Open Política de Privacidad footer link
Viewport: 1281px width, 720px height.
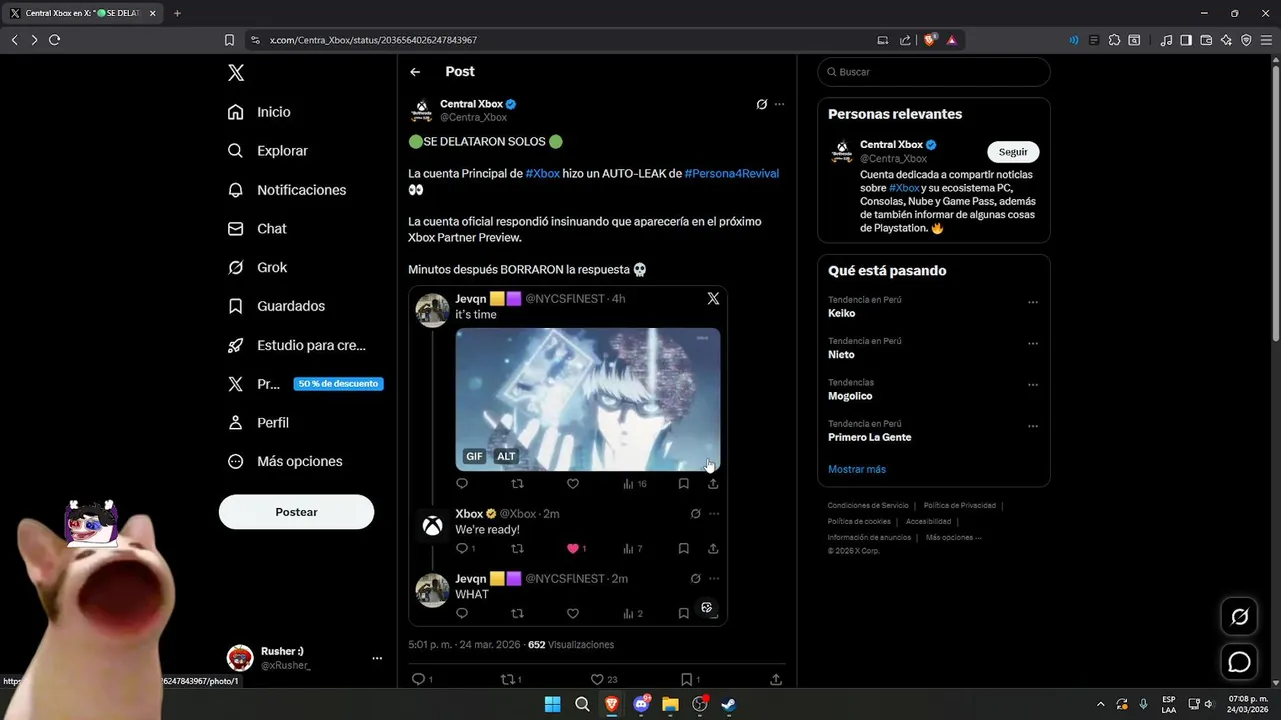pos(960,506)
